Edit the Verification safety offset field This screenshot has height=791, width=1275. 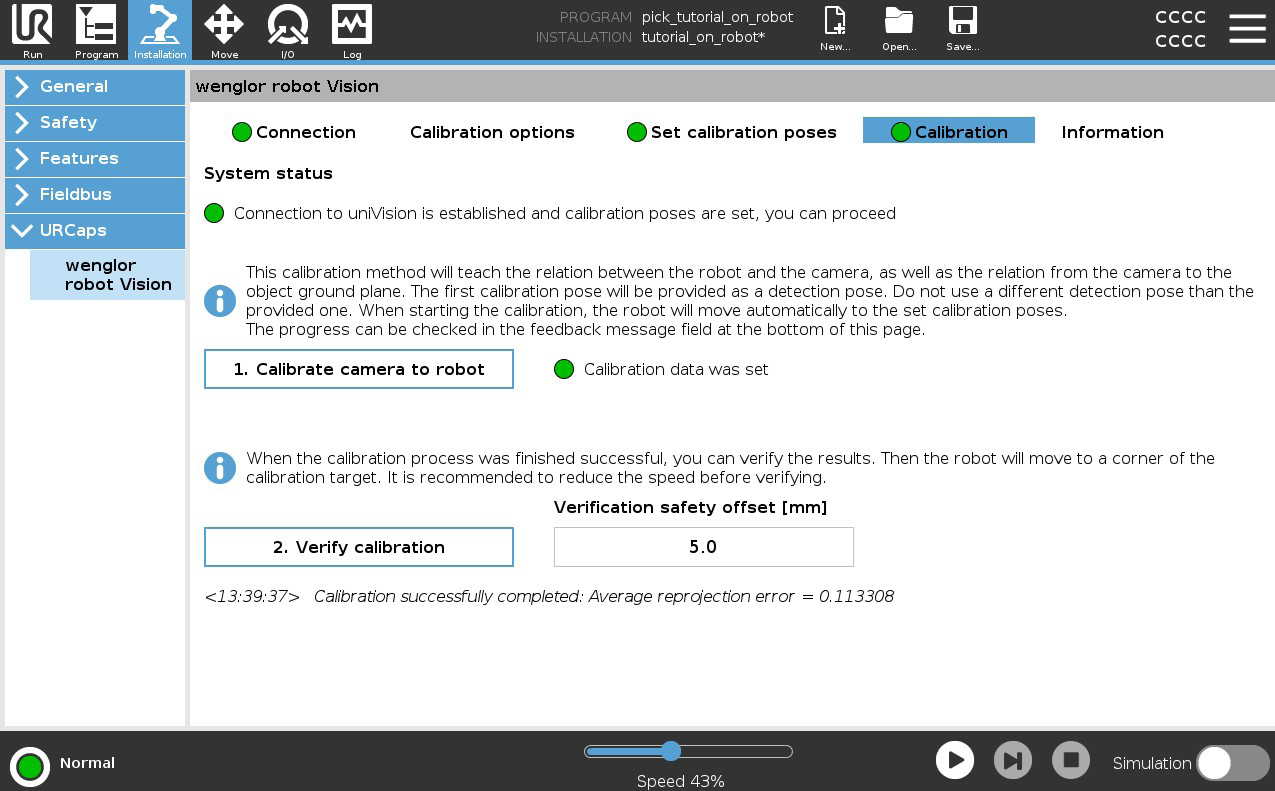coord(704,547)
